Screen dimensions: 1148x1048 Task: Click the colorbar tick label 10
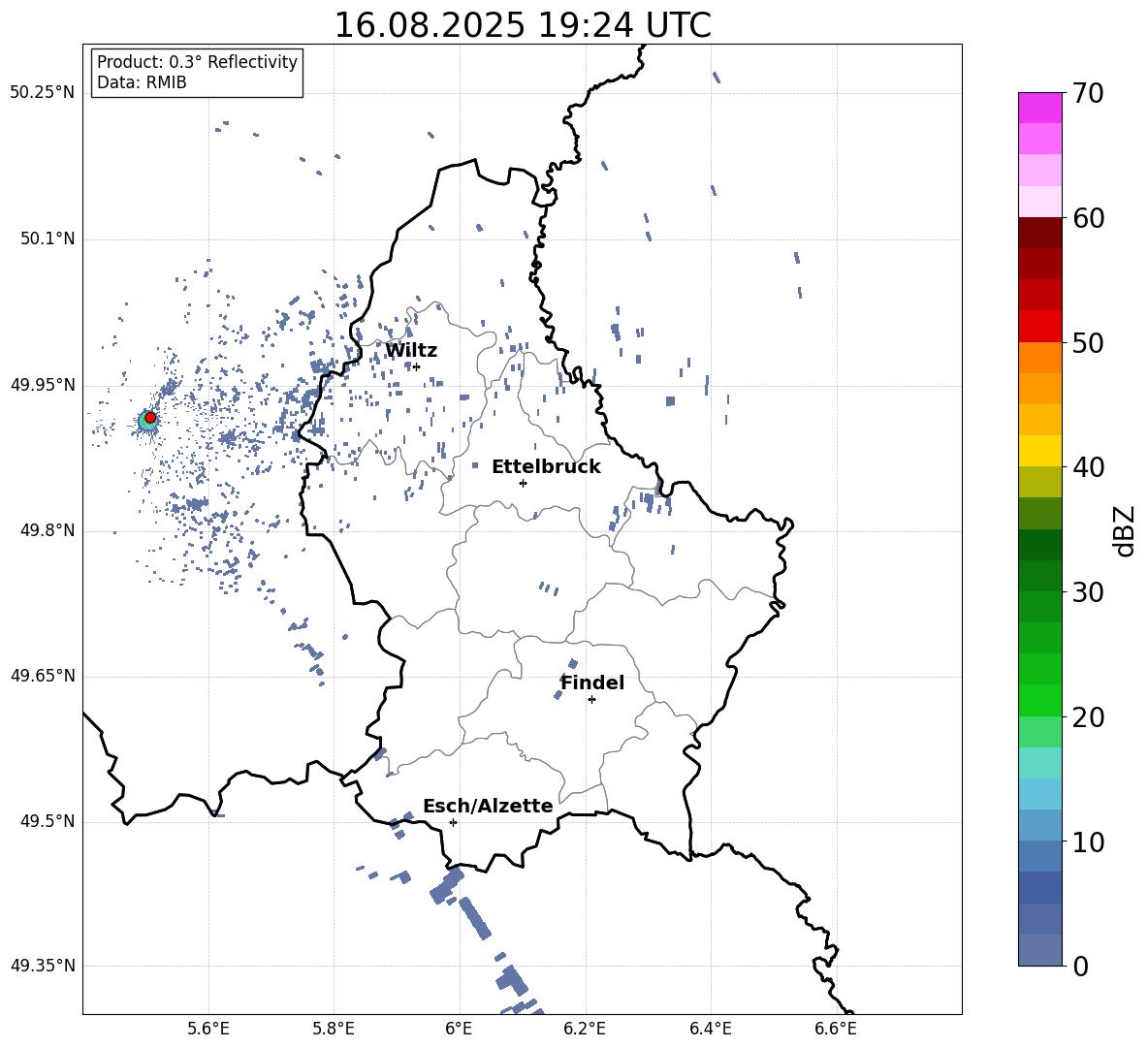click(1088, 842)
